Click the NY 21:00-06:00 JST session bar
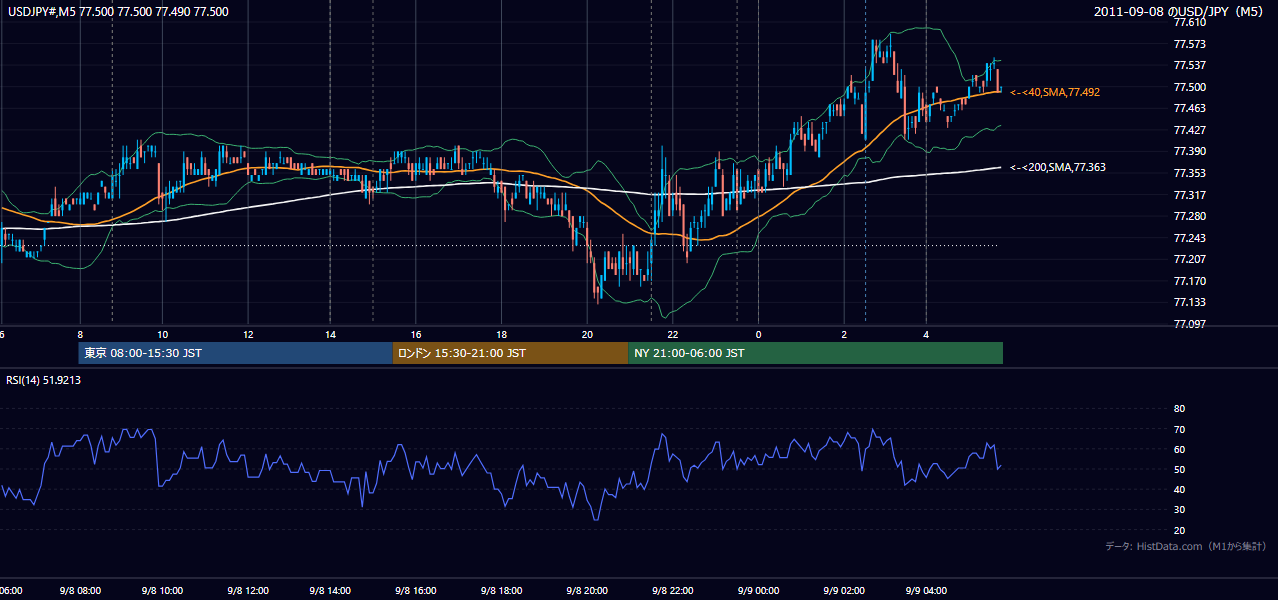The height and width of the screenshot is (600, 1278). [x=815, y=353]
